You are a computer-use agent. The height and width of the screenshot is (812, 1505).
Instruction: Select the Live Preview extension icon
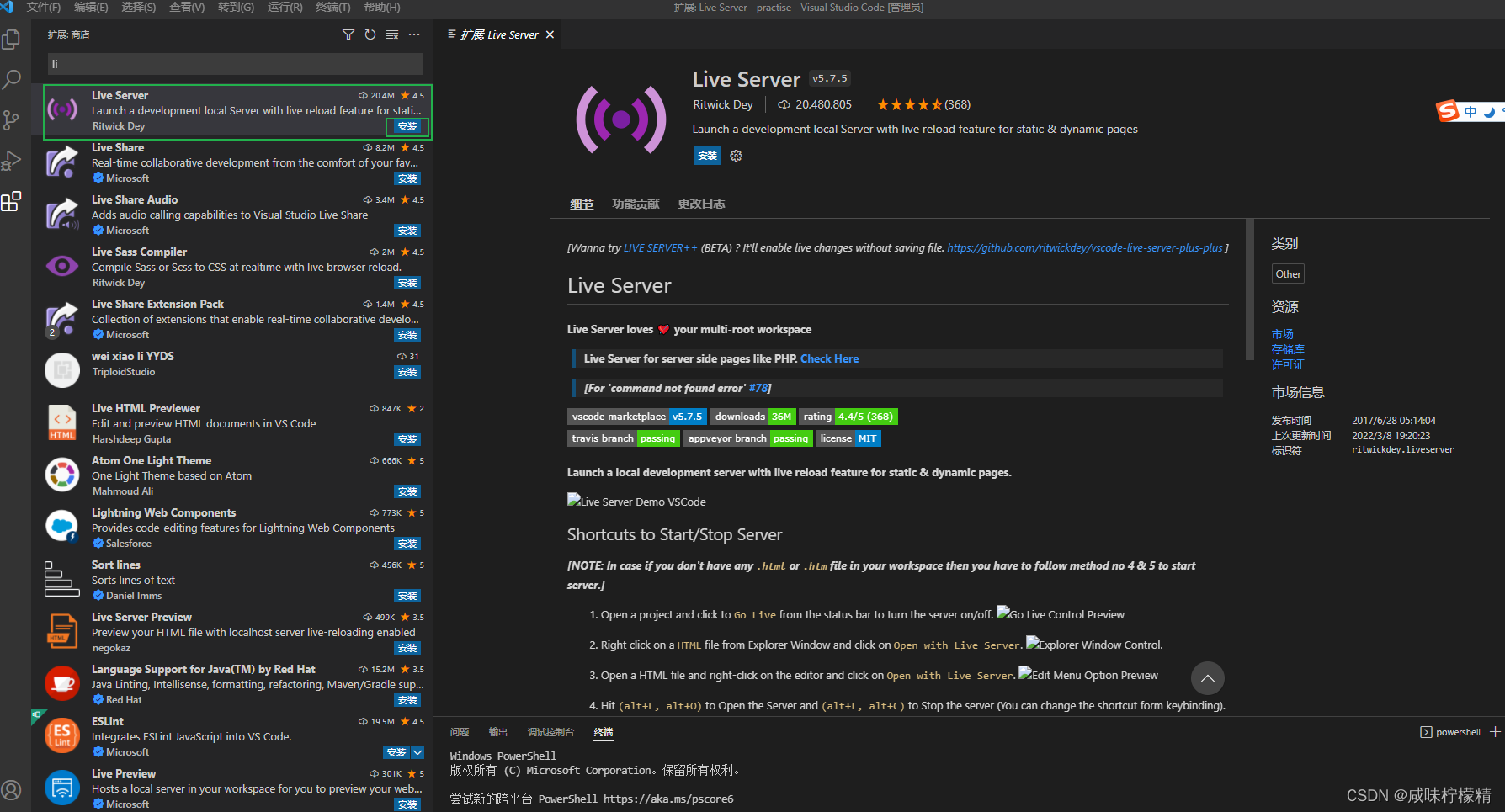tap(62, 788)
